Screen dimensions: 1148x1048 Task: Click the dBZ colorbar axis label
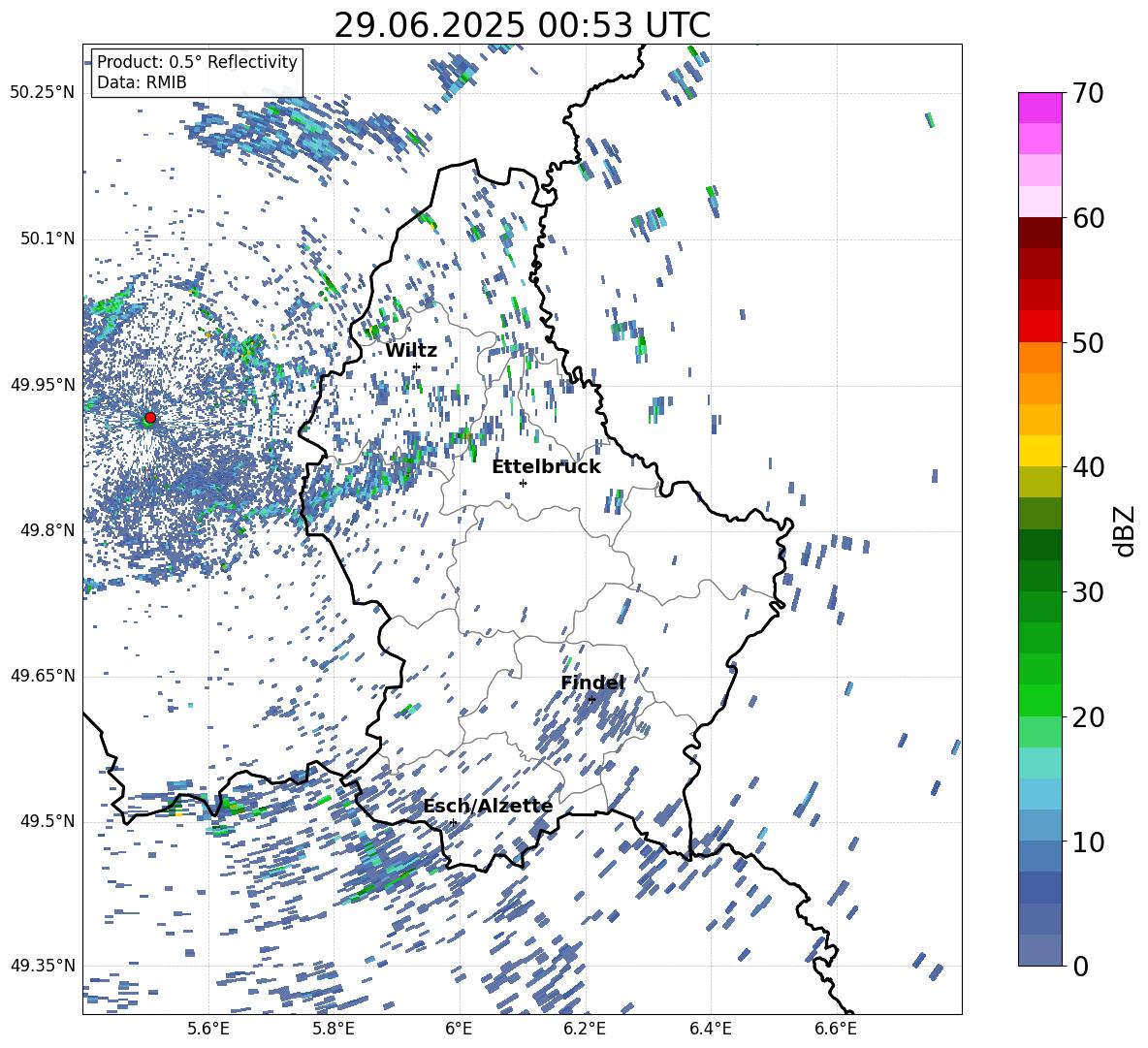coord(1125,530)
